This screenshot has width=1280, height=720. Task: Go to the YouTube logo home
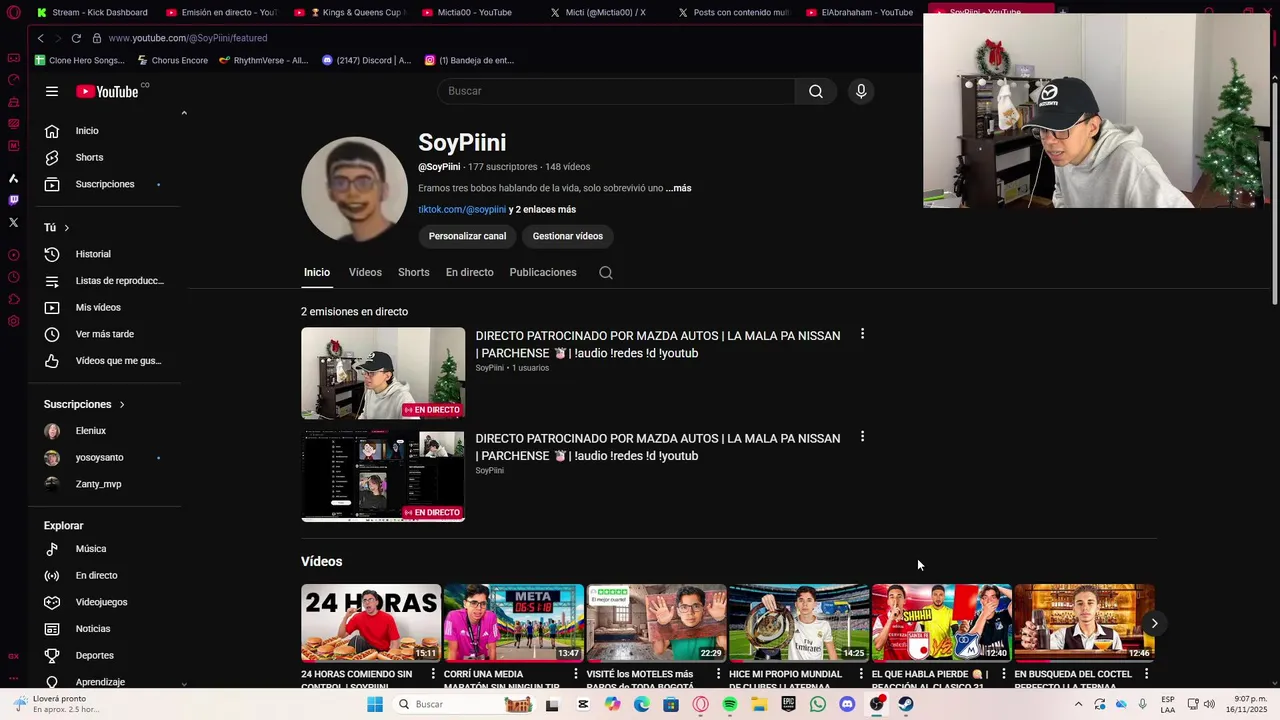[x=107, y=91]
